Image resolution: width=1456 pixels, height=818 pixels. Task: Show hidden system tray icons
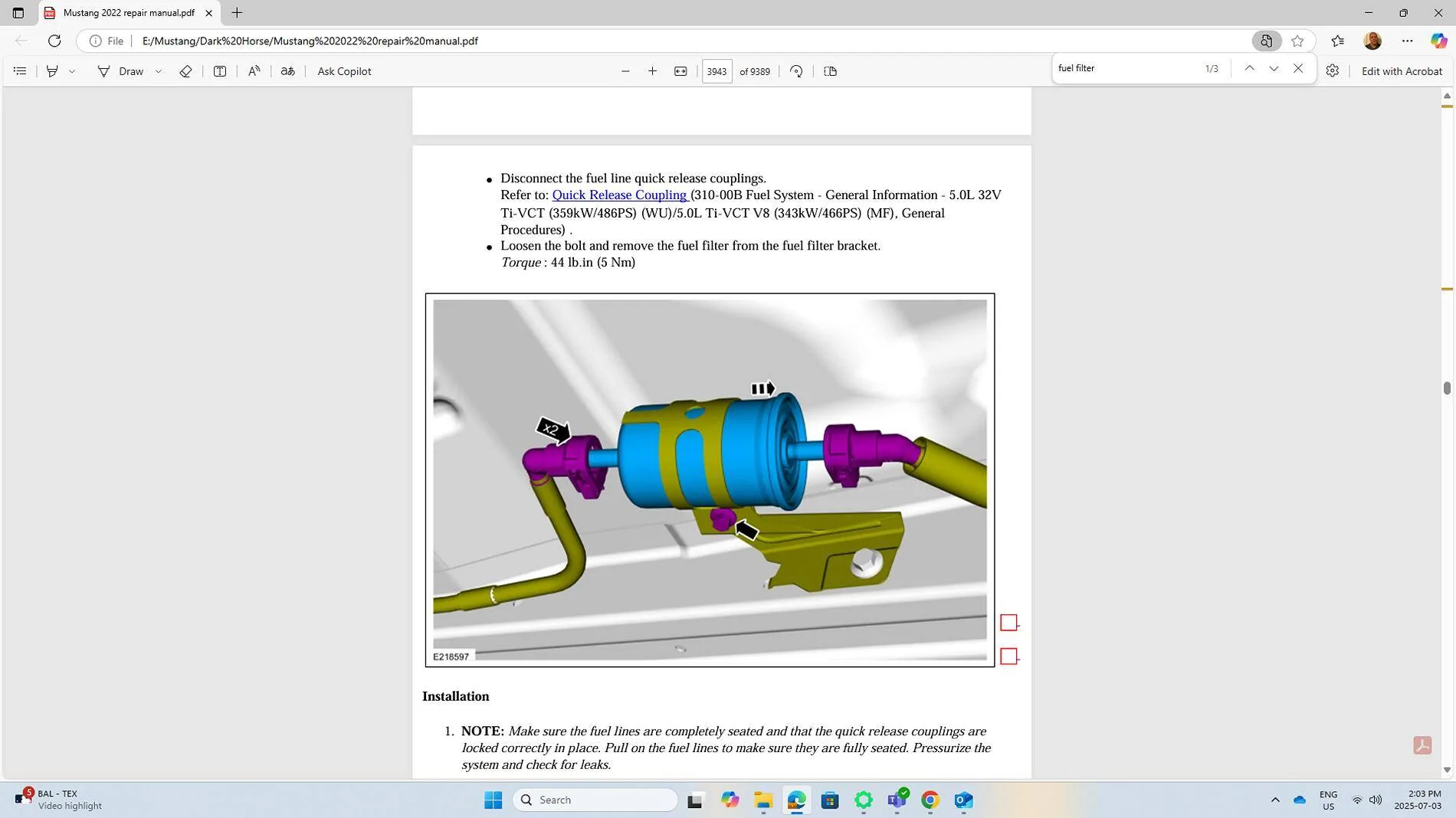point(1275,800)
